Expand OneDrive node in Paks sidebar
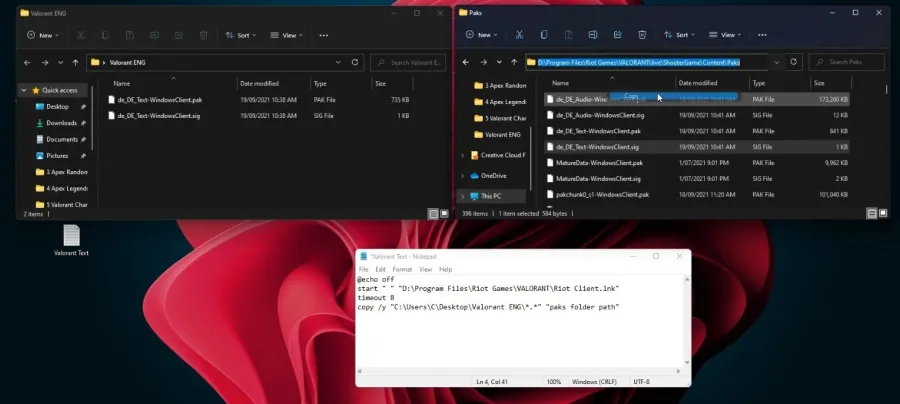 coord(463,176)
